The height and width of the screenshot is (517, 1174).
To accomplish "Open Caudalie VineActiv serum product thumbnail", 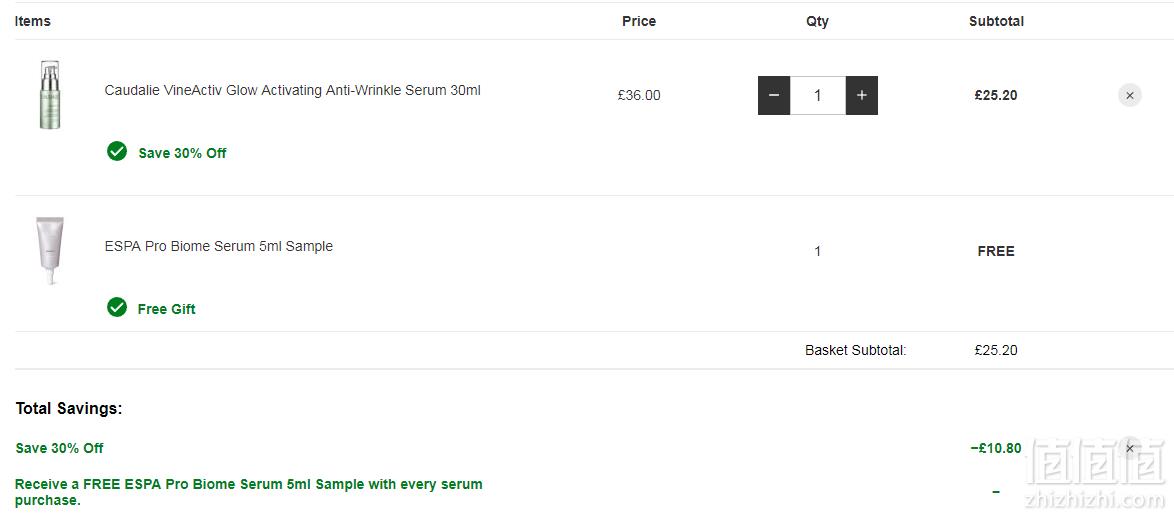I will coord(50,95).
